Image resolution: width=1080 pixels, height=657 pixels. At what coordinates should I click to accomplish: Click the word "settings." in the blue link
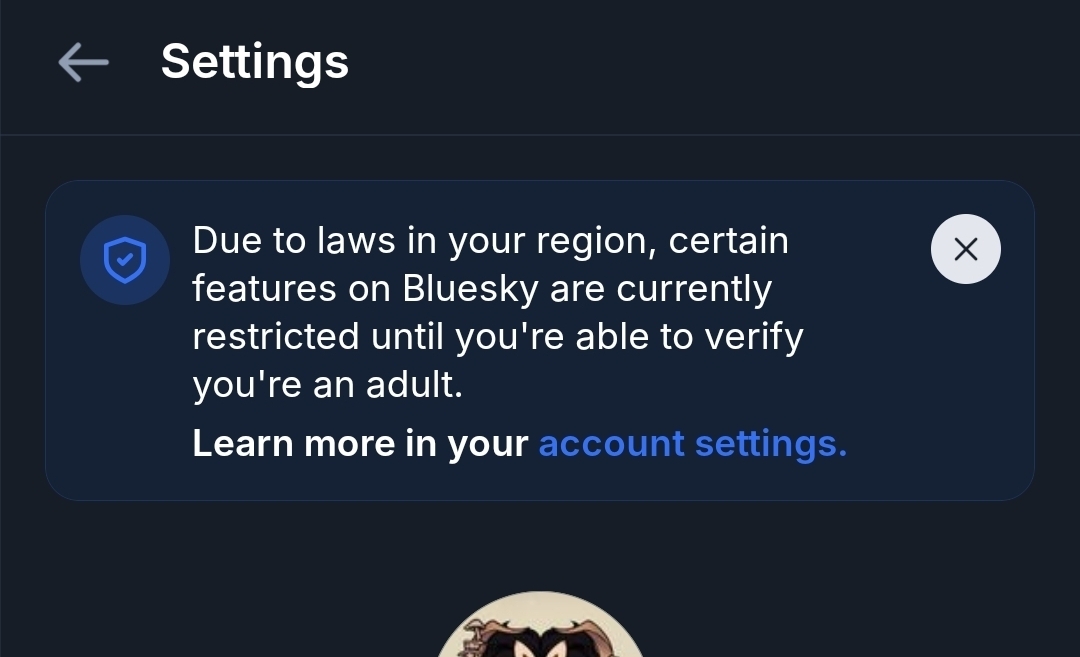tap(770, 443)
